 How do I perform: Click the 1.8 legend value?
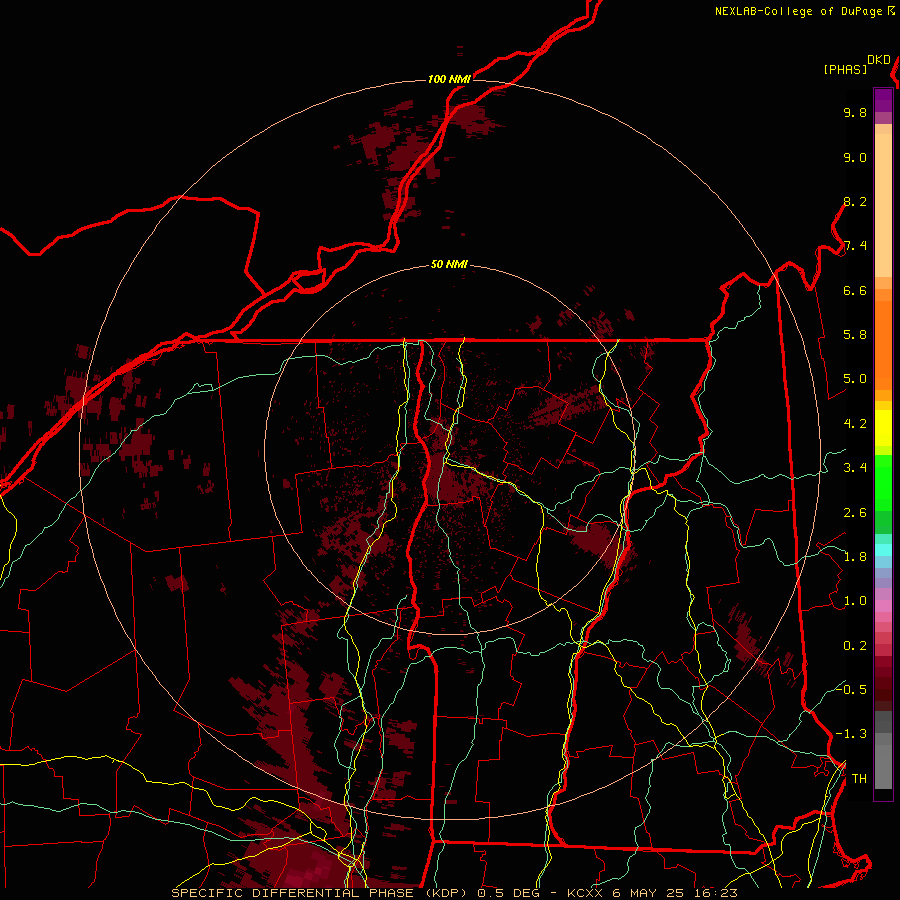coord(855,557)
